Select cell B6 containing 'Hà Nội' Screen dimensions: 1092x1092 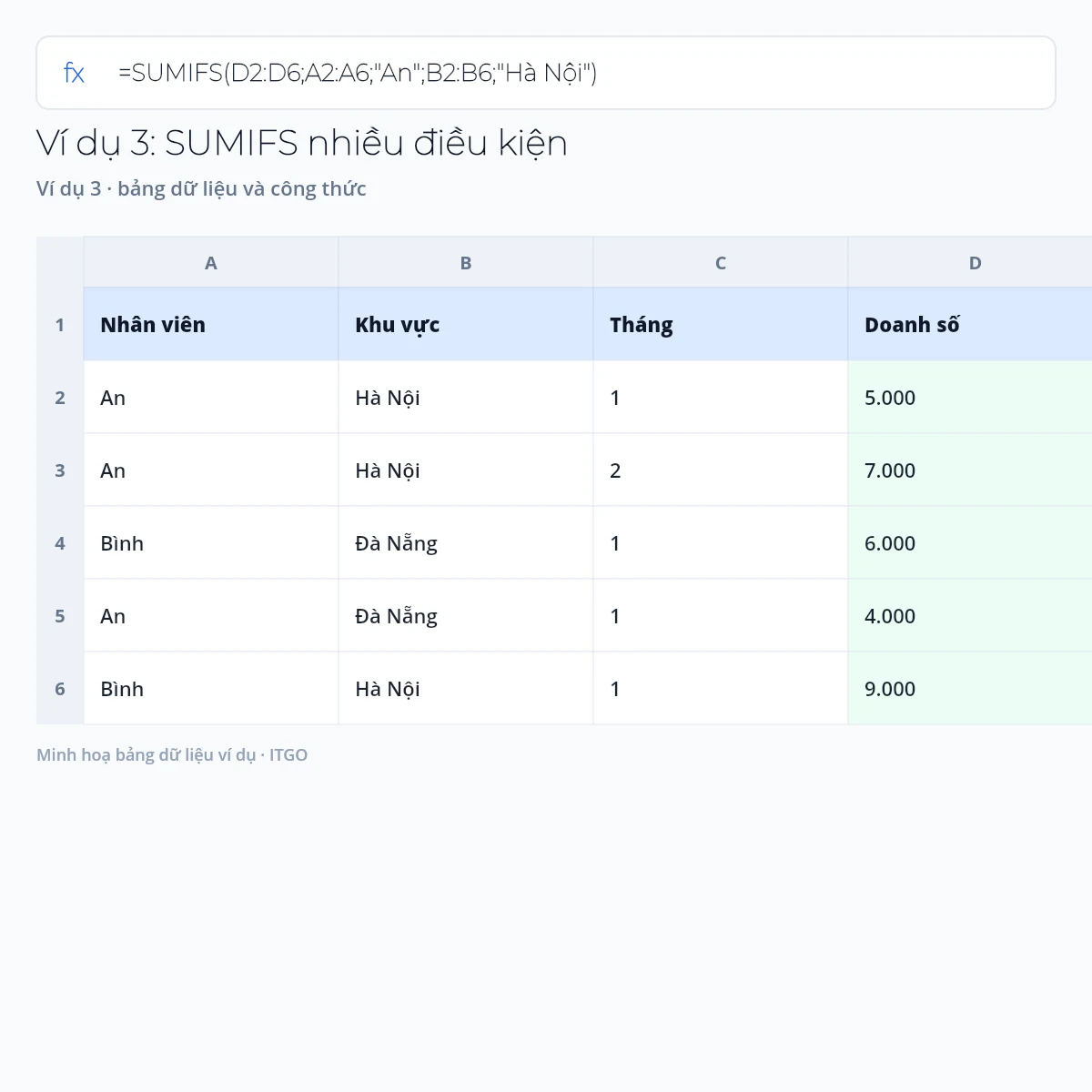(x=466, y=689)
